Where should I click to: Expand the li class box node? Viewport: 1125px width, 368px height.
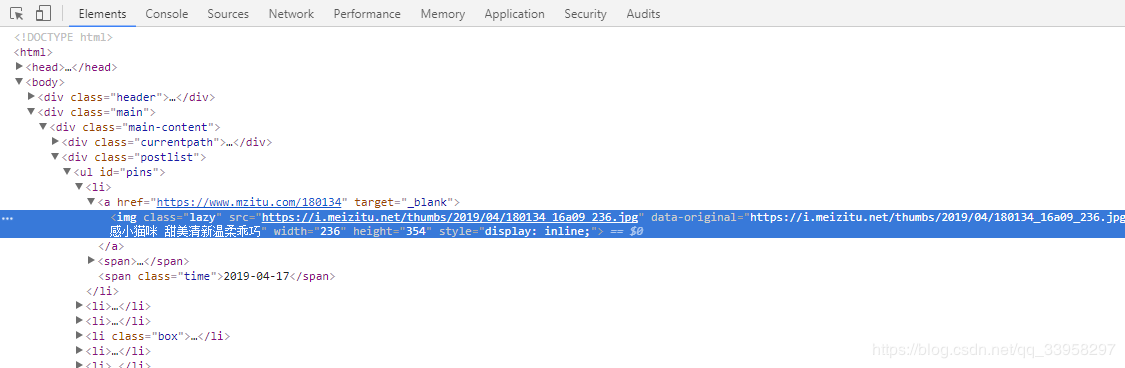pos(79,335)
